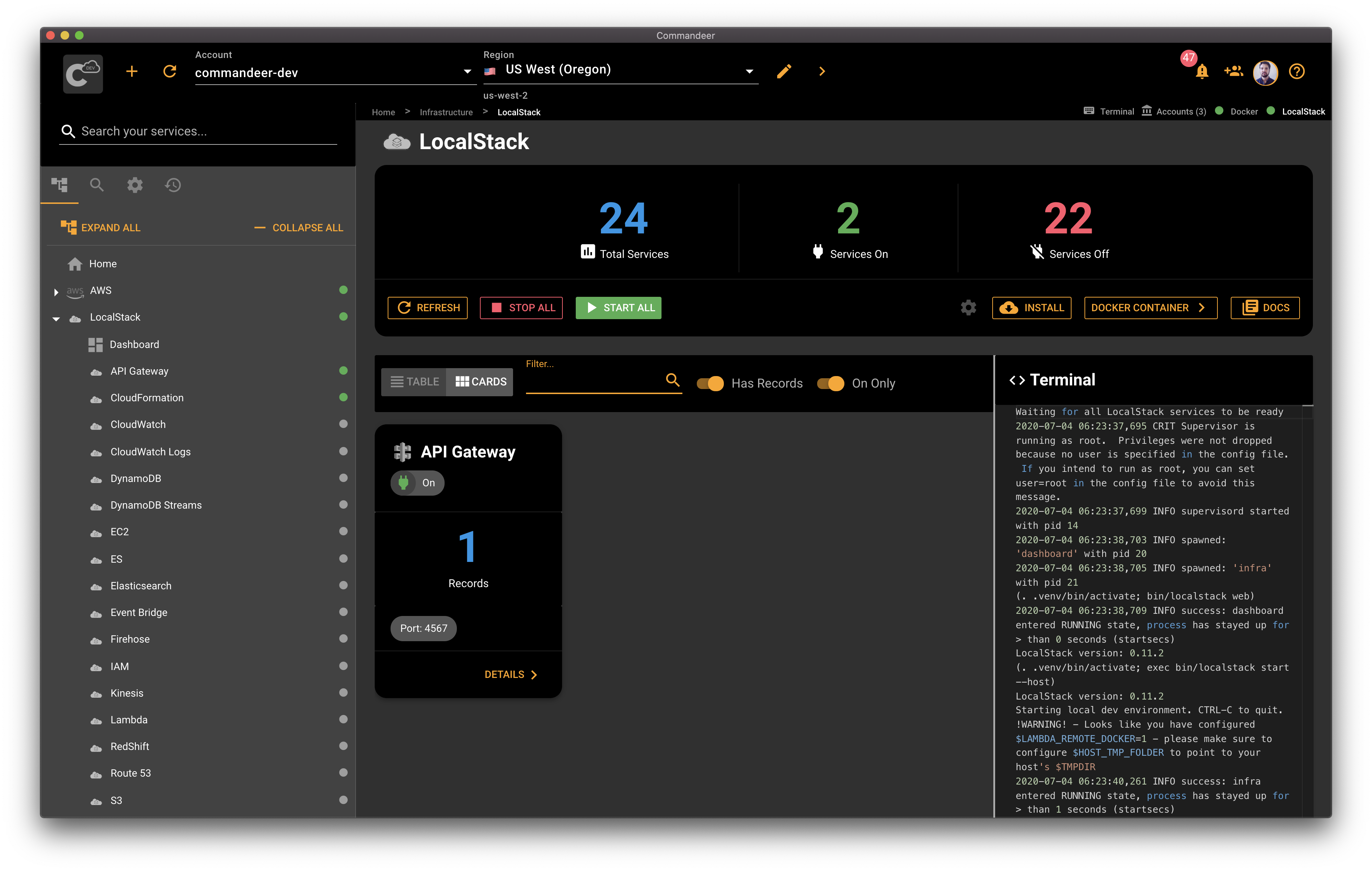Toggle DynamoDB status dot in sidebar
The width and height of the screenshot is (1372, 871).
click(343, 478)
